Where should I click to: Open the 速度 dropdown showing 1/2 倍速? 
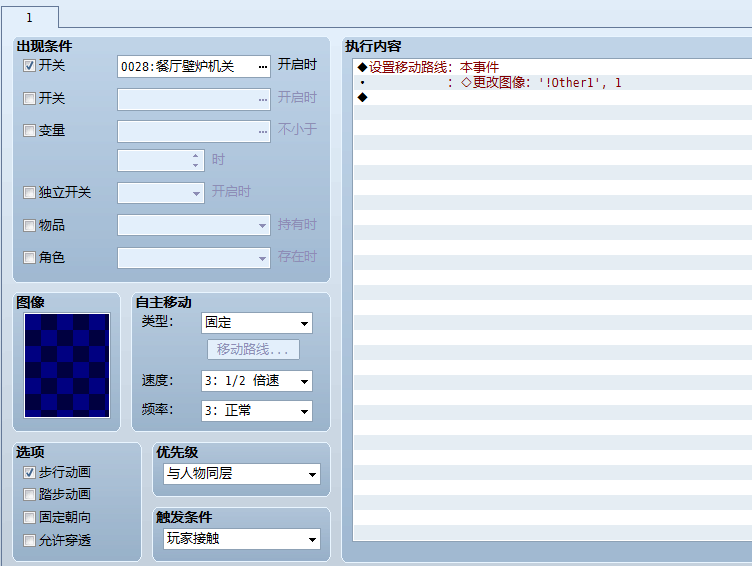[257, 381]
